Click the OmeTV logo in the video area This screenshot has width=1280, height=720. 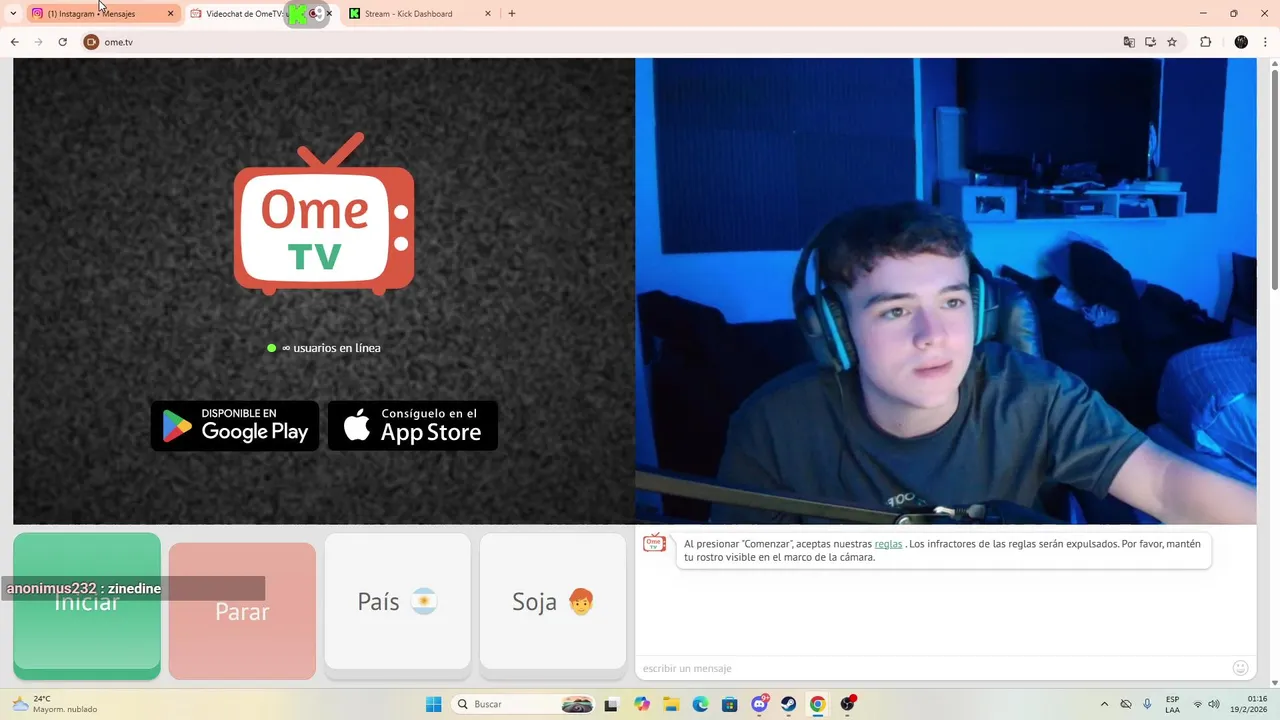tap(324, 214)
